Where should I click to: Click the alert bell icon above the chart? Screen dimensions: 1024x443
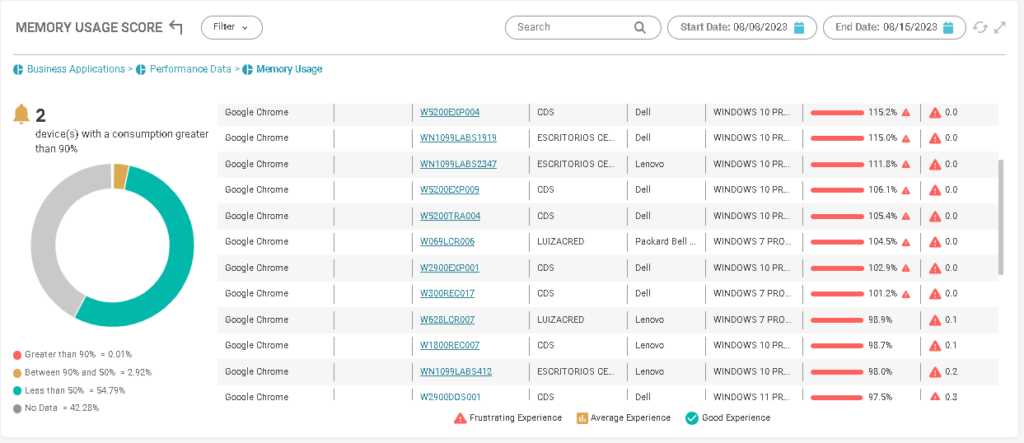[x=21, y=115]
